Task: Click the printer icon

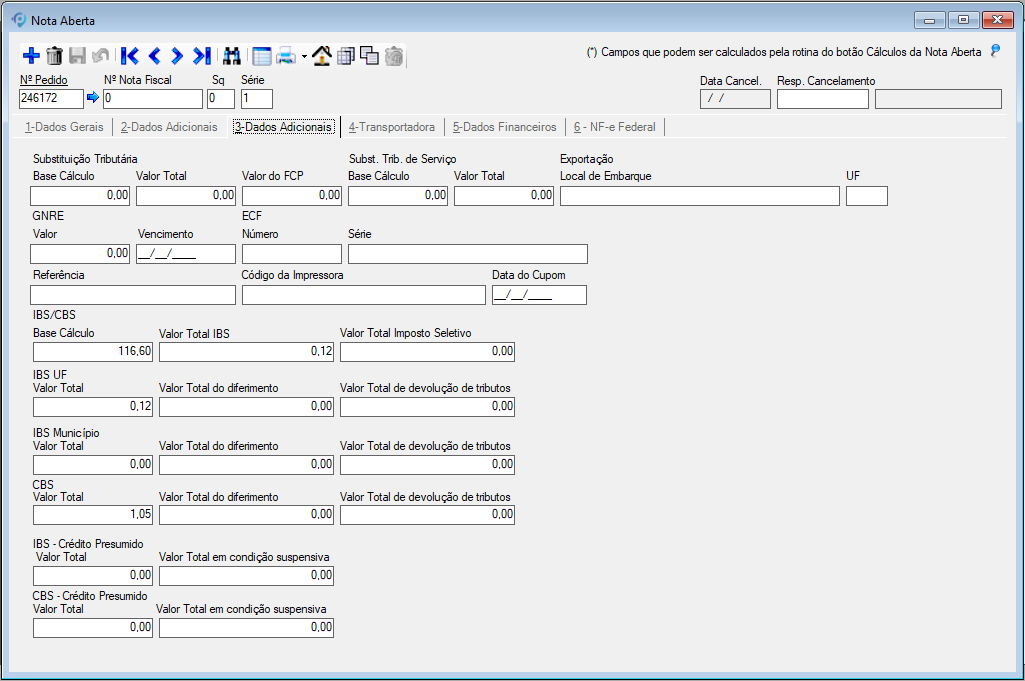Action: pos(286,56)
